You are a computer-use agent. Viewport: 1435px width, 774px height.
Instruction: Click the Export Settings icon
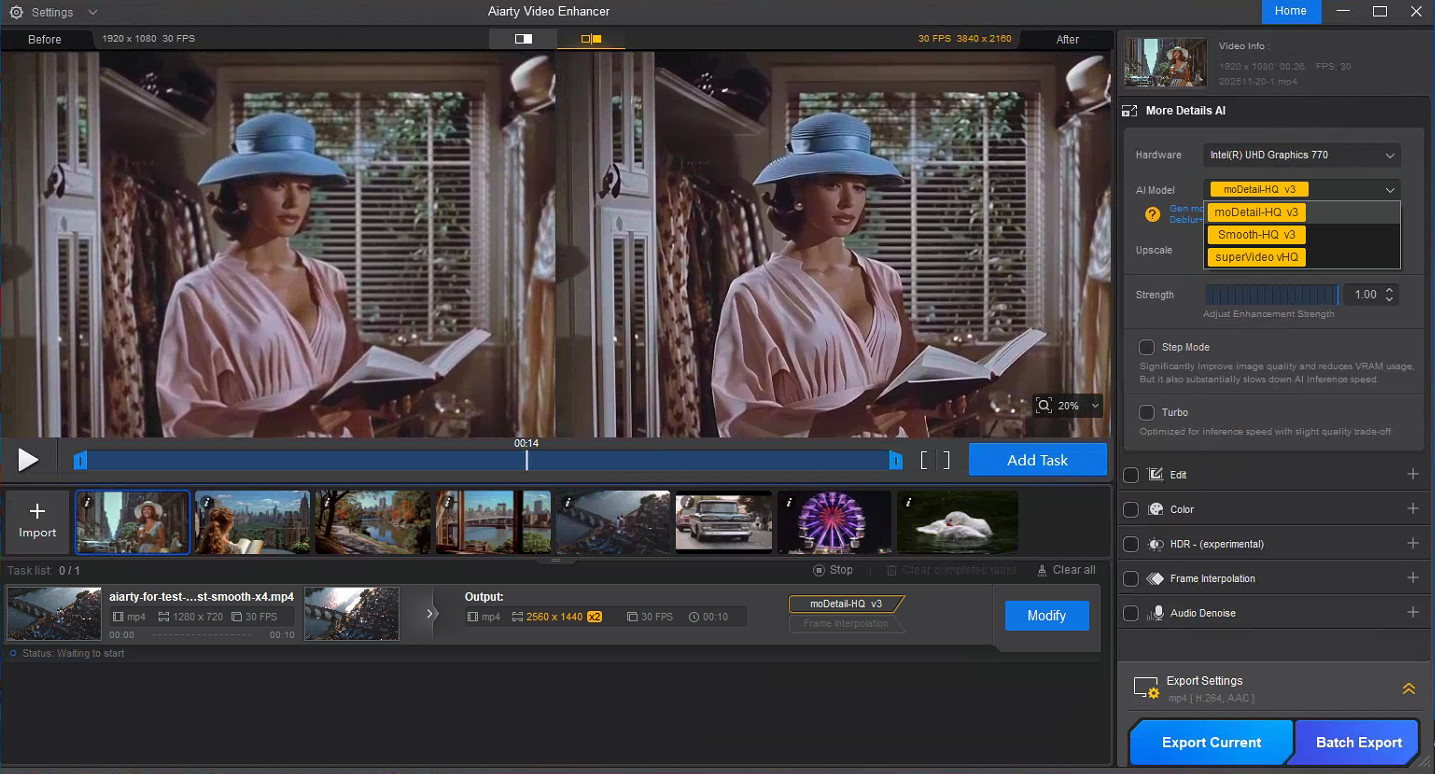click(x=1145, y=688)
